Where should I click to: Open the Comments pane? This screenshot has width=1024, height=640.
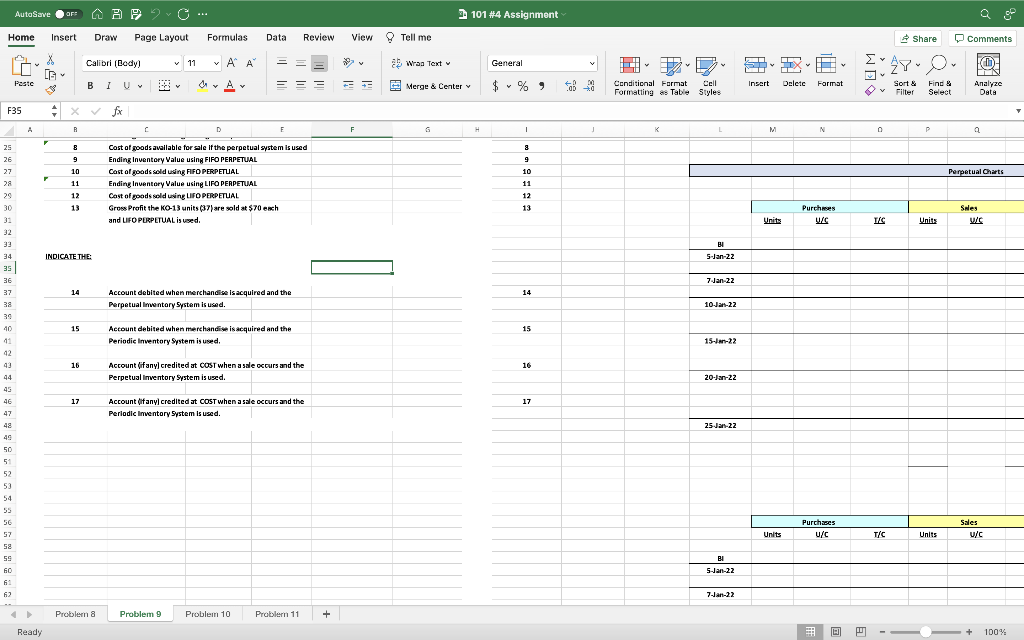(x=983, y=39)
